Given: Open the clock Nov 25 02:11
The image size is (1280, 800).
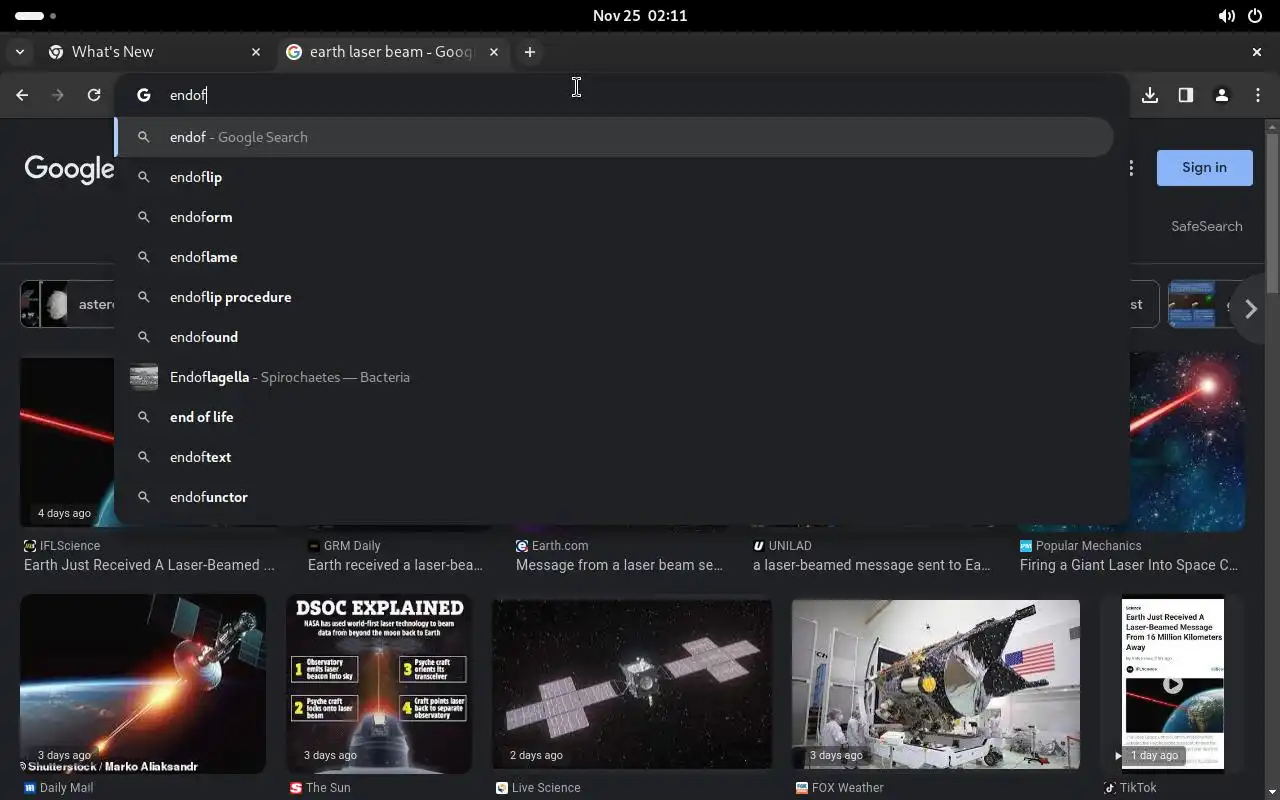Looking at the screenshot, I should click(640, 16).
